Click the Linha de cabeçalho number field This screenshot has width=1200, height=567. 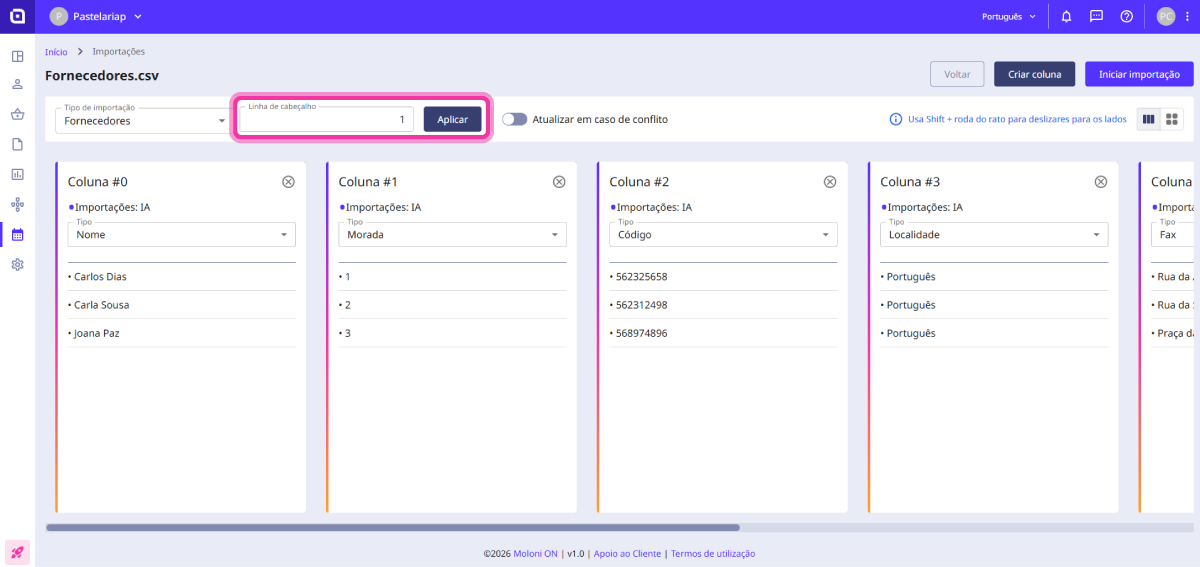pos(326,119)
